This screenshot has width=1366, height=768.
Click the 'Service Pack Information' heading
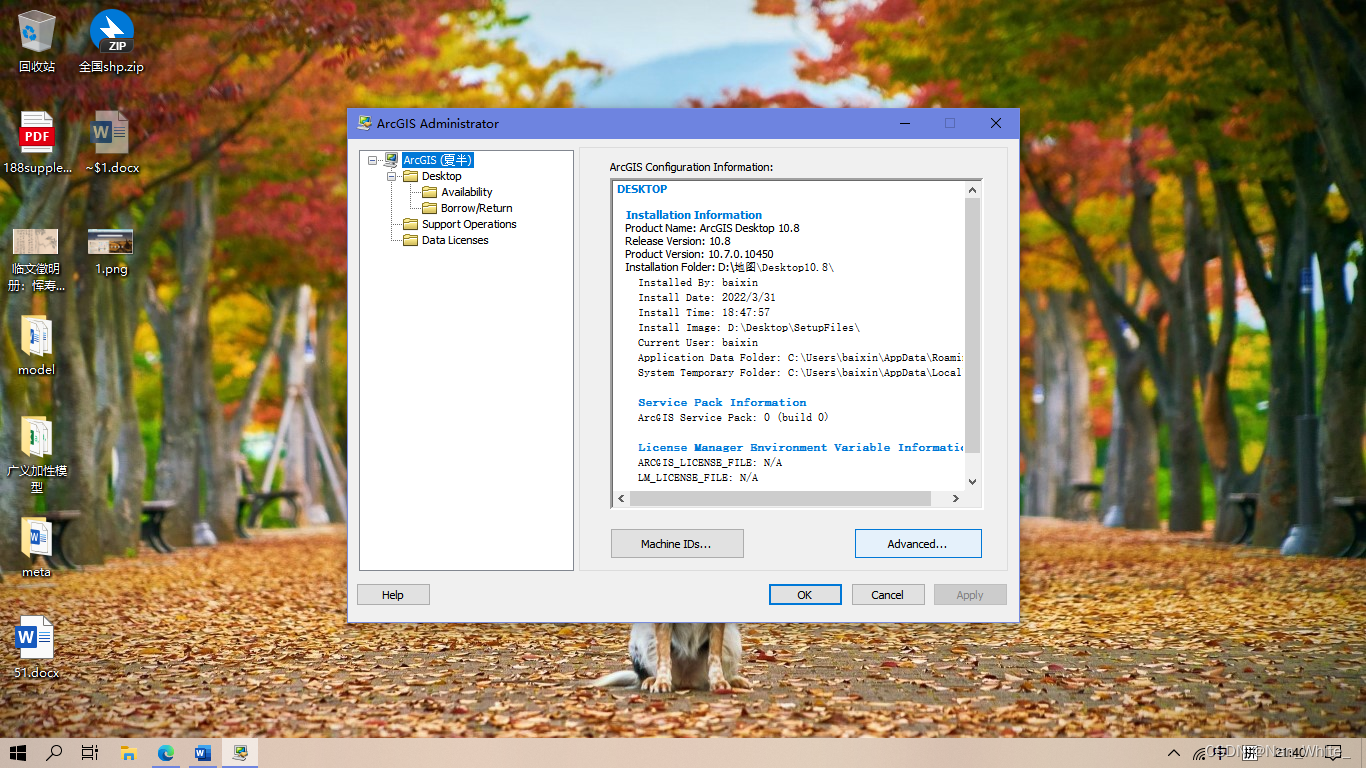point(722,403)
